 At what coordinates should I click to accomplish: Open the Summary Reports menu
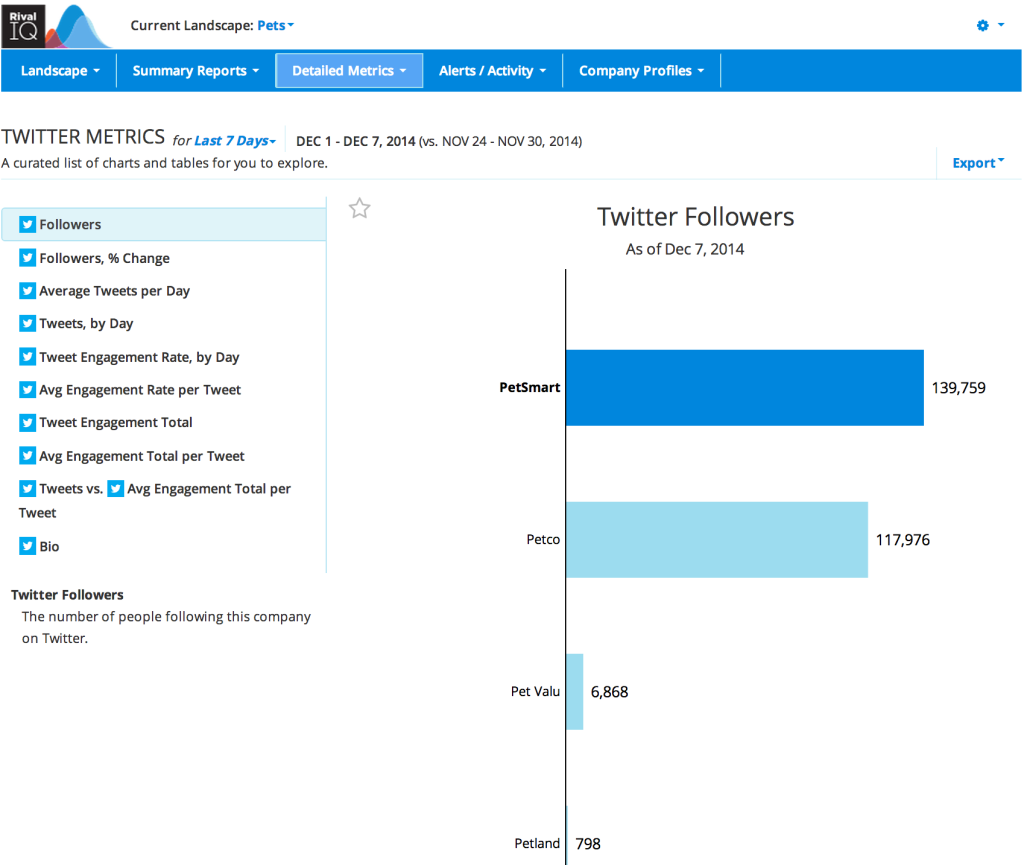pos(196,71)
